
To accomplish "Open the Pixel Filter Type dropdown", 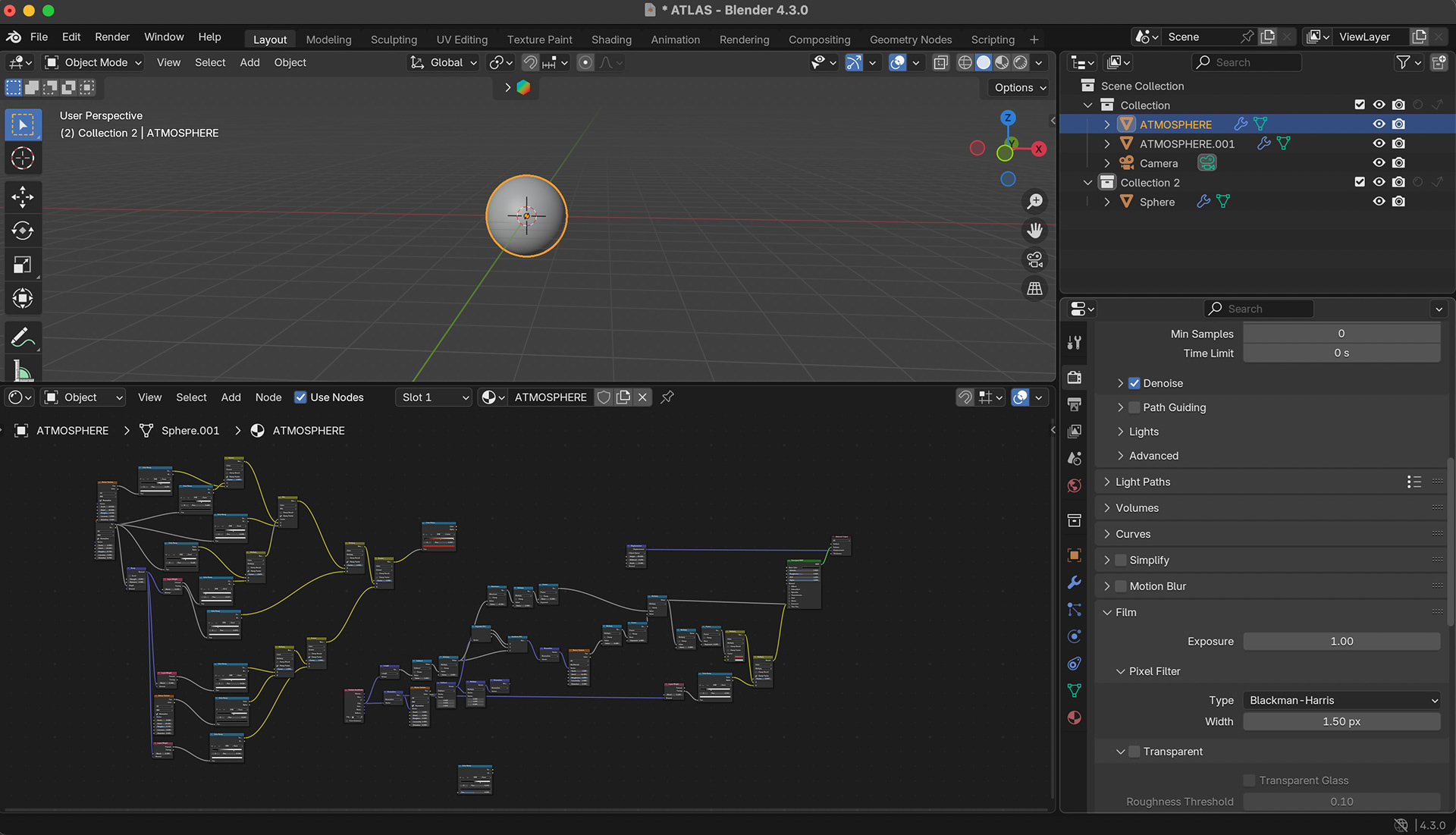I will click(1341, 700).
